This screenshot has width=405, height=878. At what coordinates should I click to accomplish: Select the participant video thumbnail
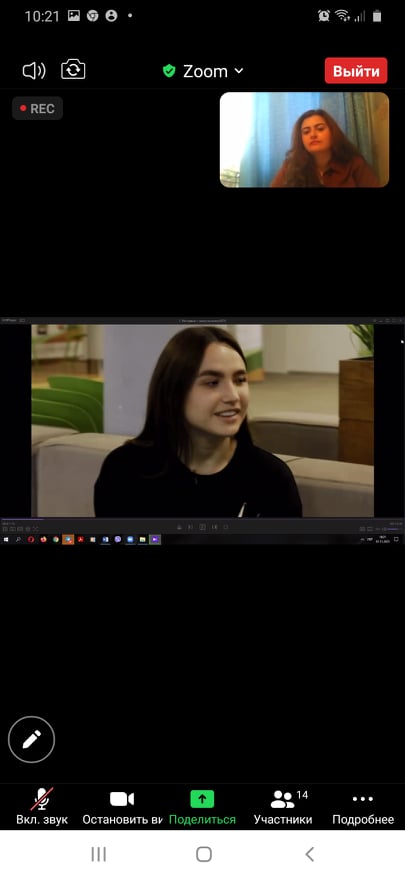point(304,139)
